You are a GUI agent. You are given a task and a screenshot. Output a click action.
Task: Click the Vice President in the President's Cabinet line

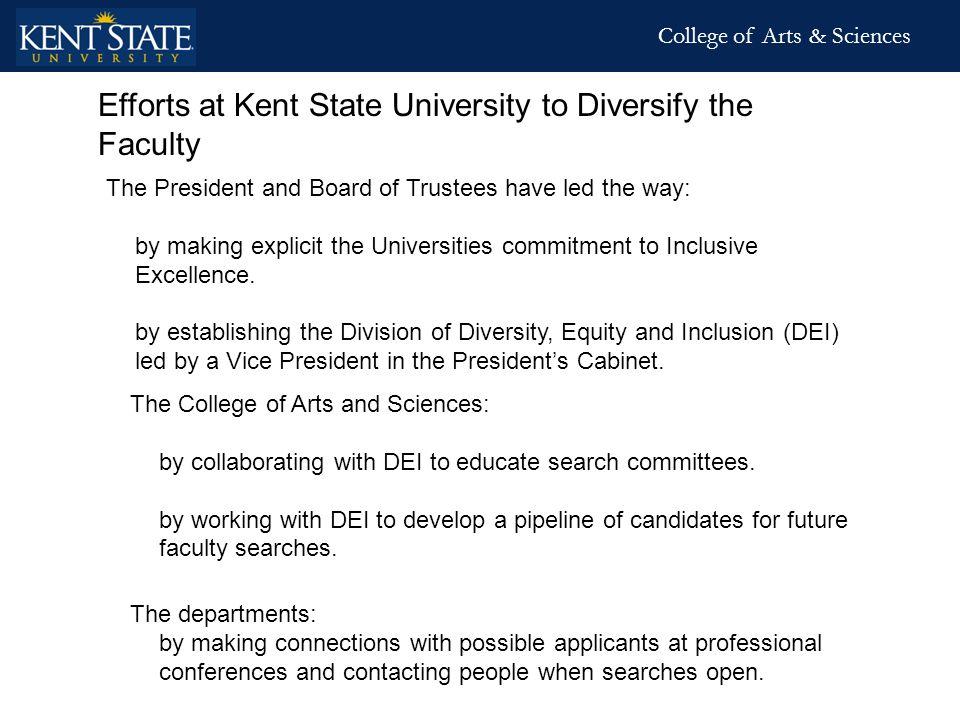coord(399,361)
